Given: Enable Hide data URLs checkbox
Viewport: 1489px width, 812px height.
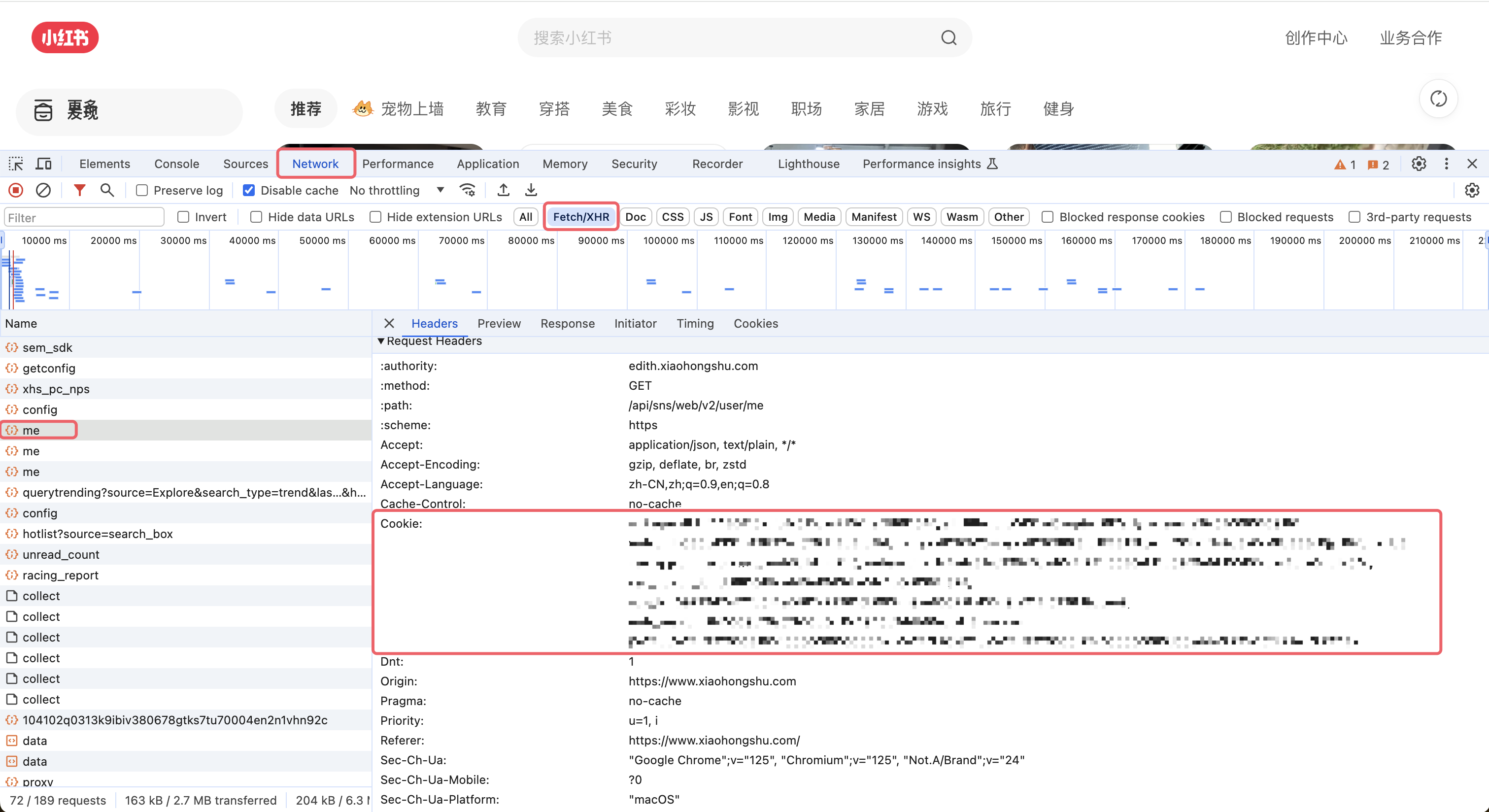Looking at the screenshot, I should [x=256, y=217].
